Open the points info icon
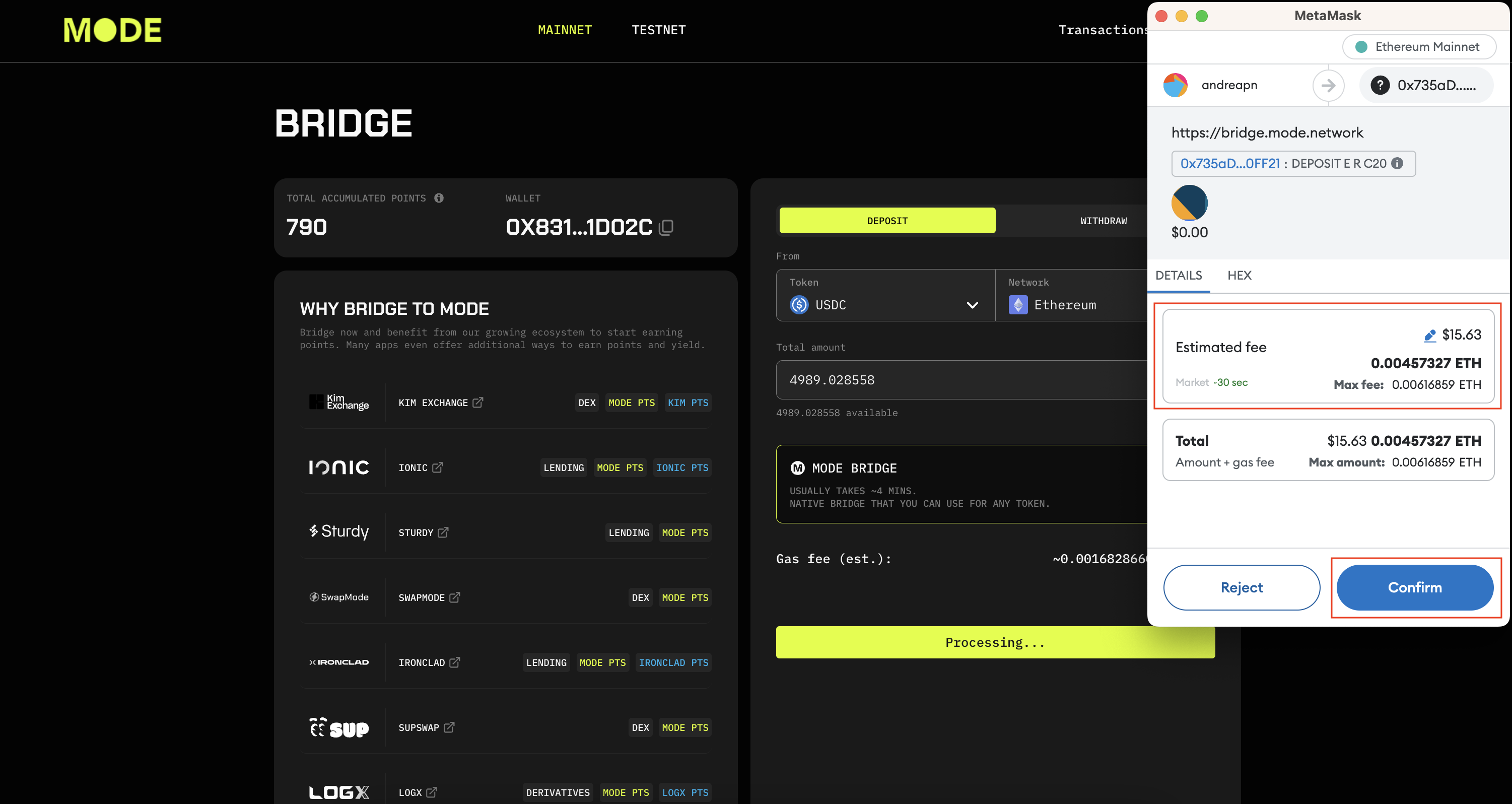1512x804 pixels. tap(439, 198)
